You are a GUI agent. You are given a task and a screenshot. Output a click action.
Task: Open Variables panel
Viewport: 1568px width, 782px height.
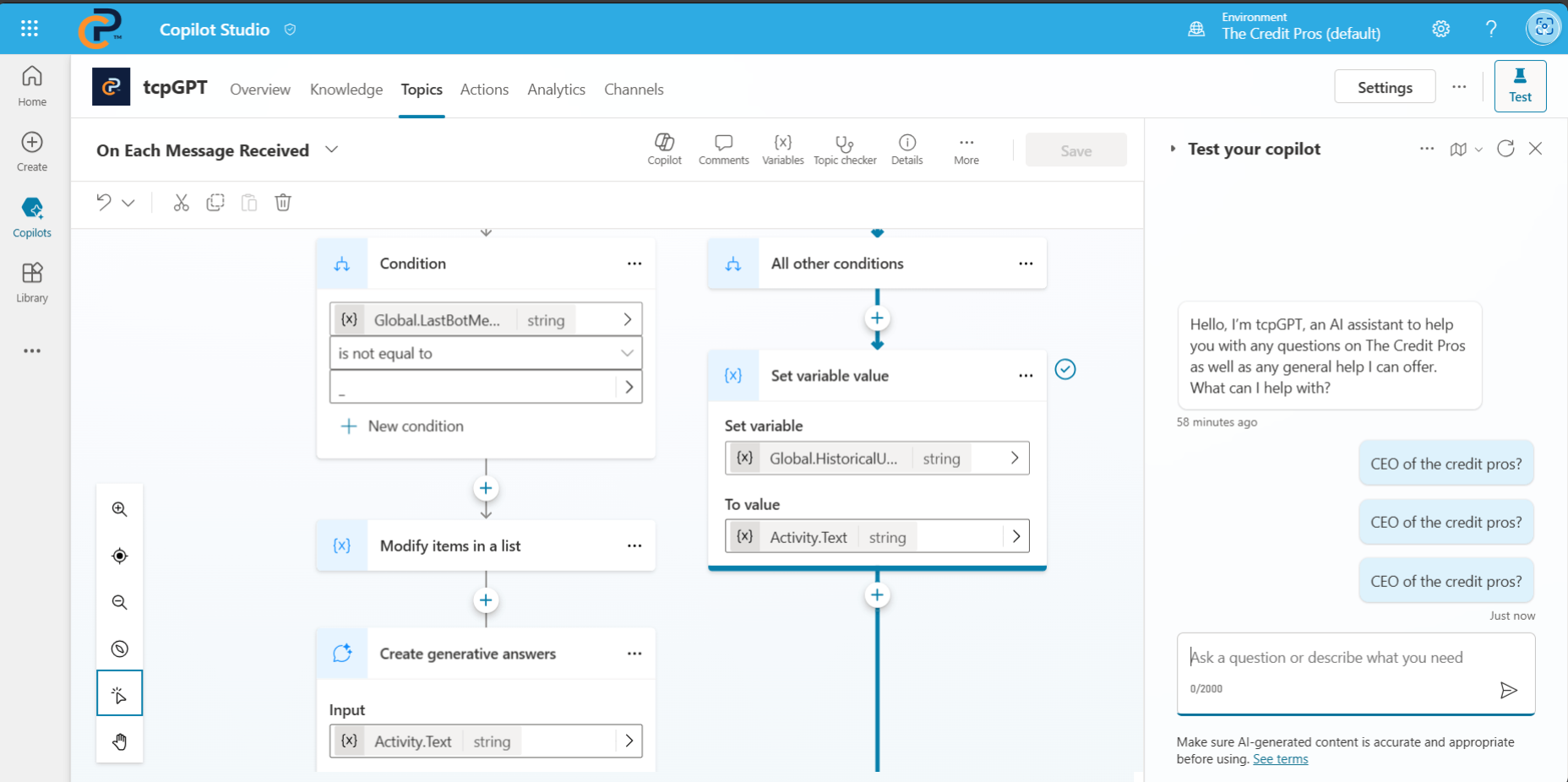(x=783, y=149)
